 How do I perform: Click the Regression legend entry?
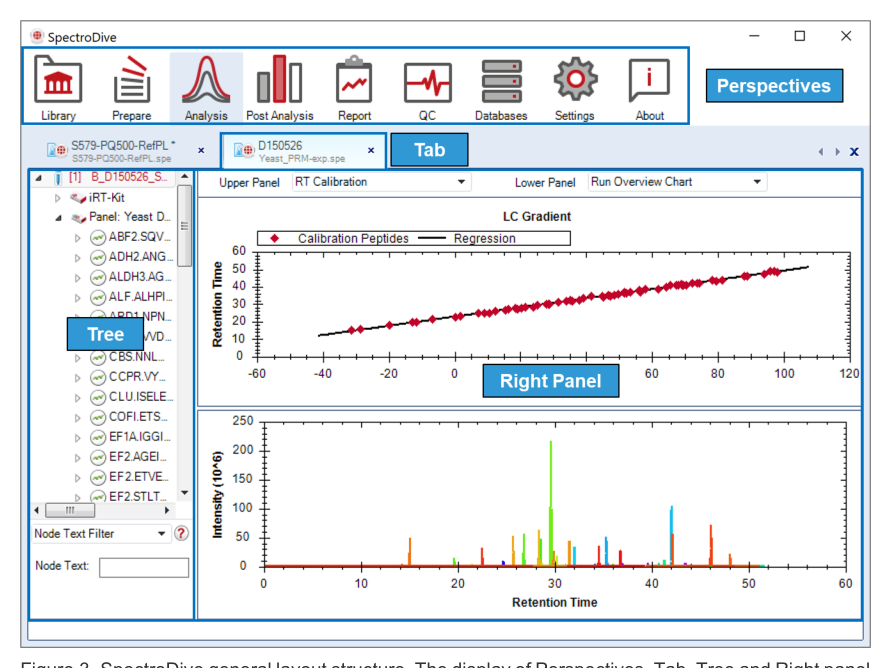pos(467,239)
